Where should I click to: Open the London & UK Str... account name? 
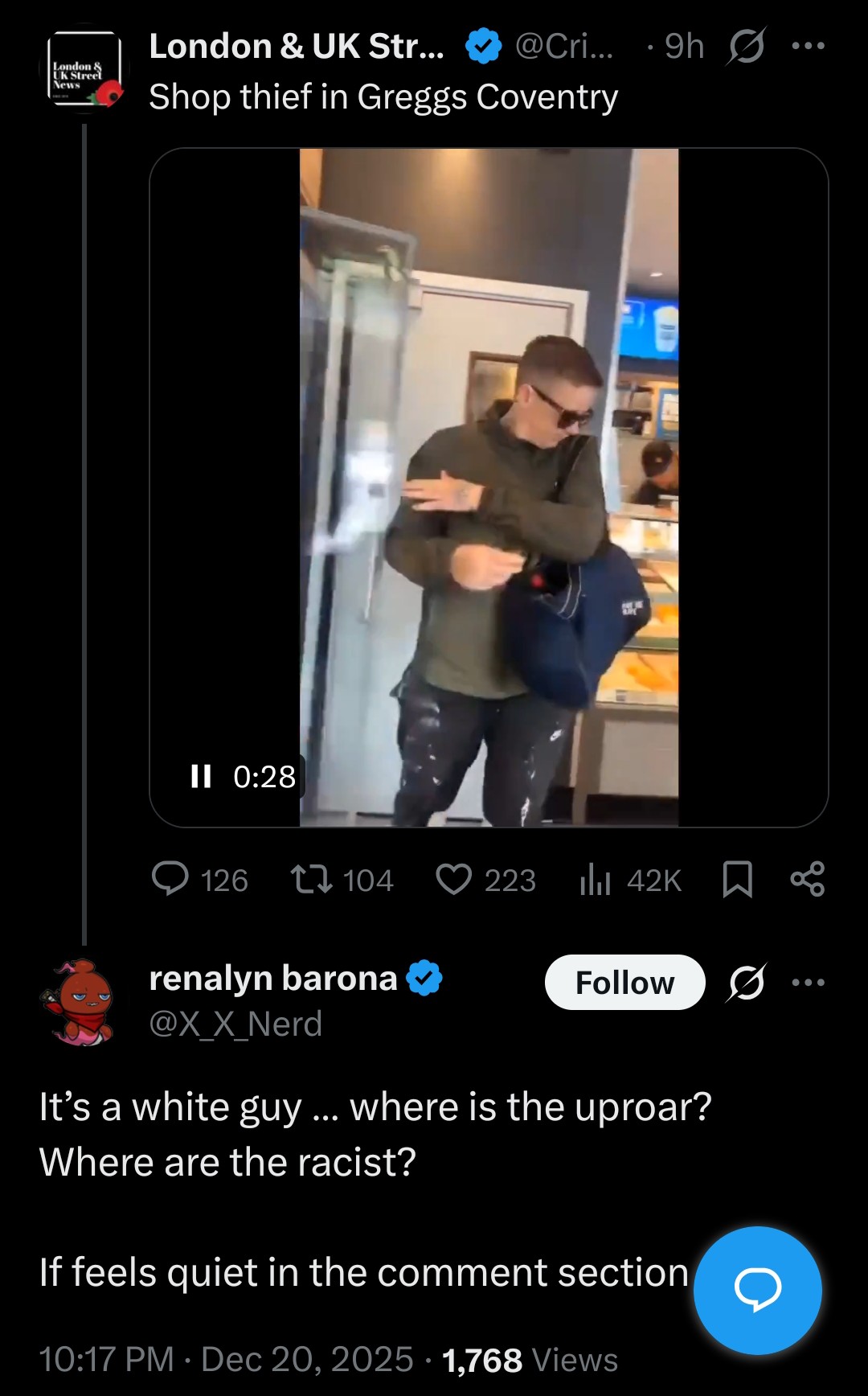(x=296, y=46)
